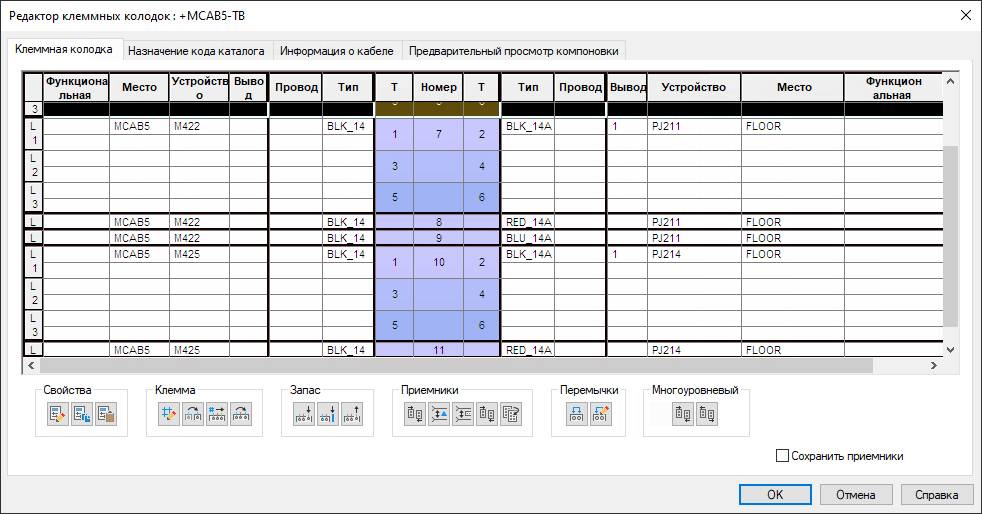Click horizontal scrollbar right arrow
982x514 pixels.
(x=934, y=366)
